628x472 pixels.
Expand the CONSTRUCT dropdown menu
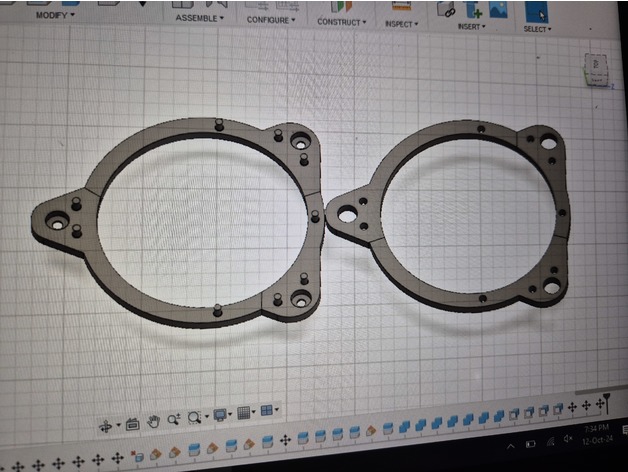(x=342, y=21)
